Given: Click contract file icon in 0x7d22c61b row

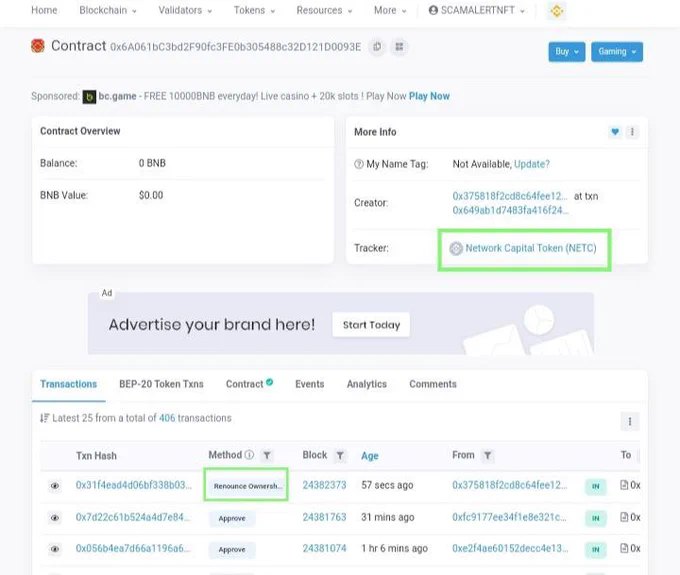Looking at the screenshot, I should [x=624, y=517].
